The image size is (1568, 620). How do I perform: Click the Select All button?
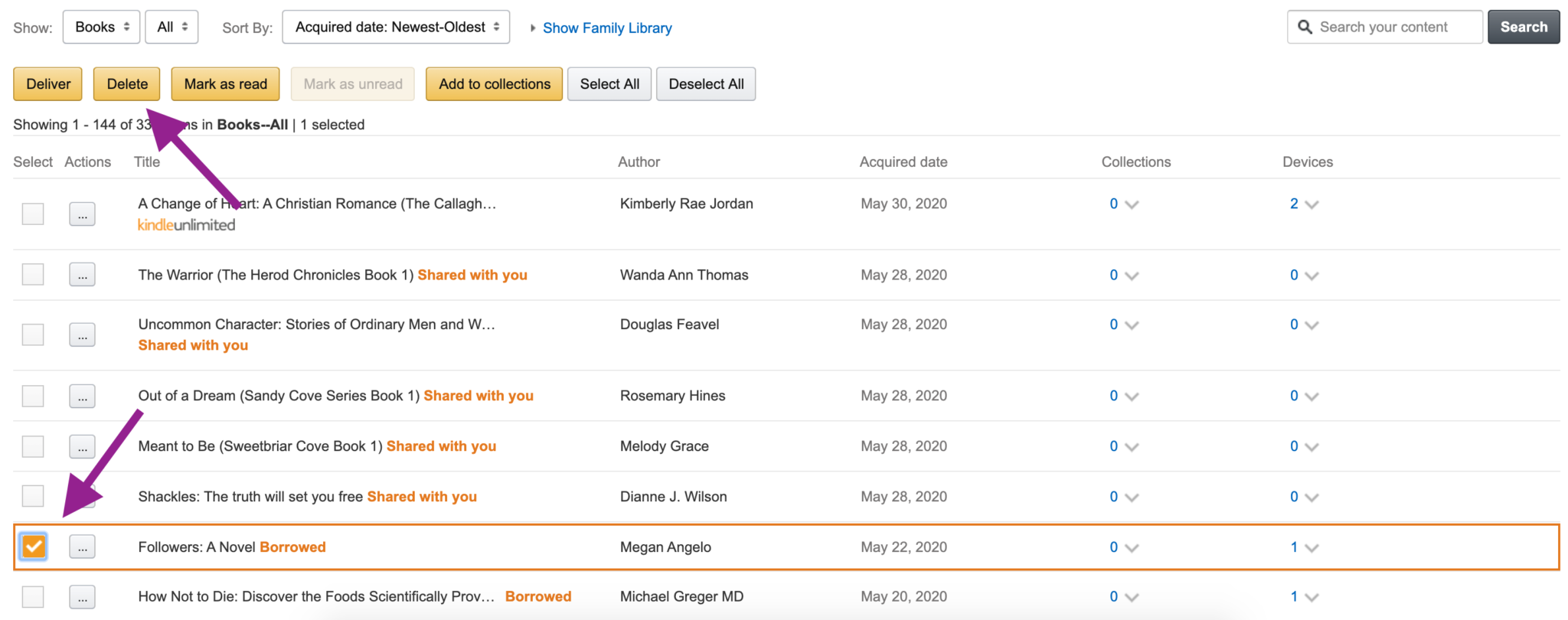[609, 84]
